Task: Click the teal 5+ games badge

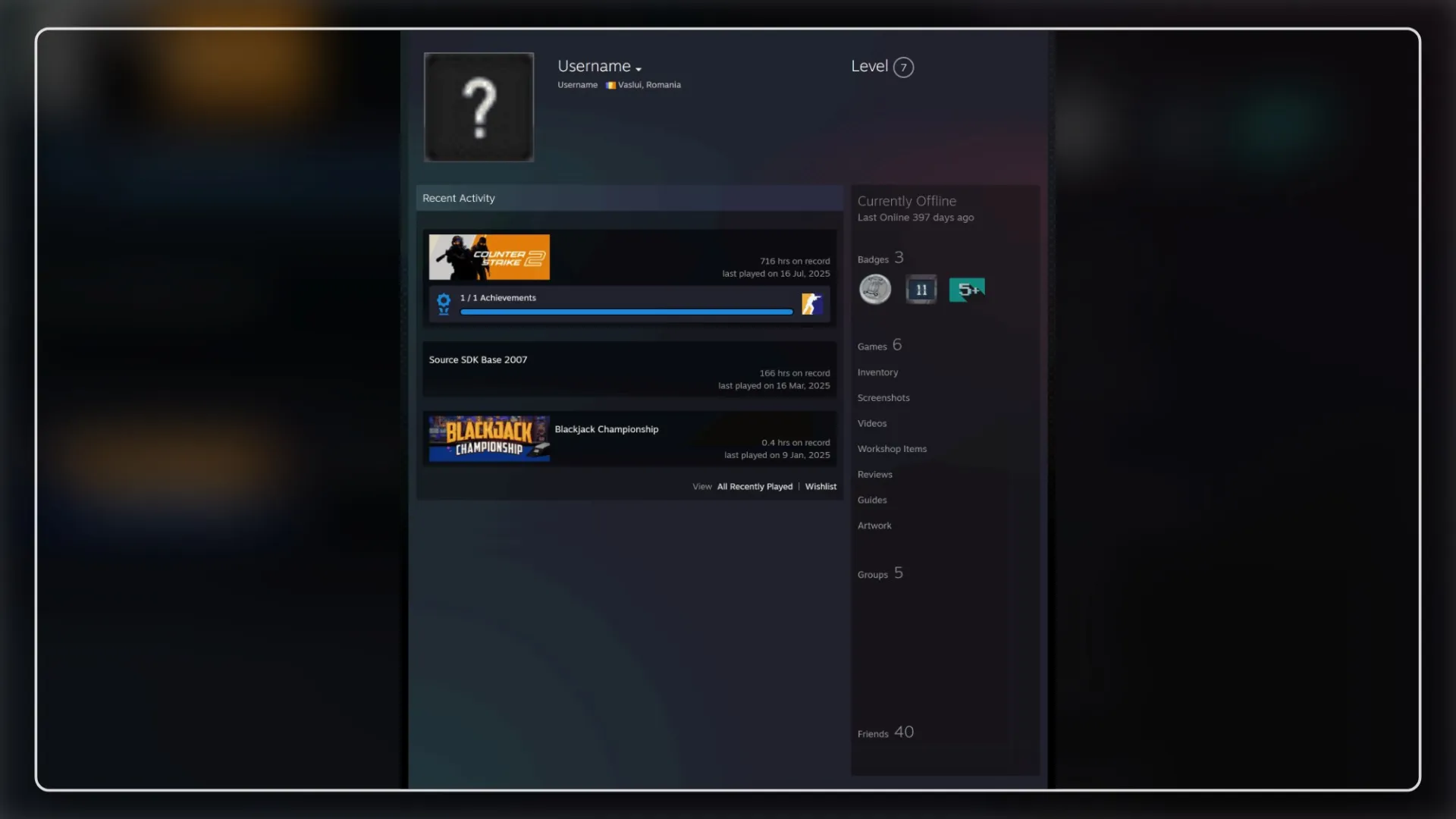Action: click(967, 290)
